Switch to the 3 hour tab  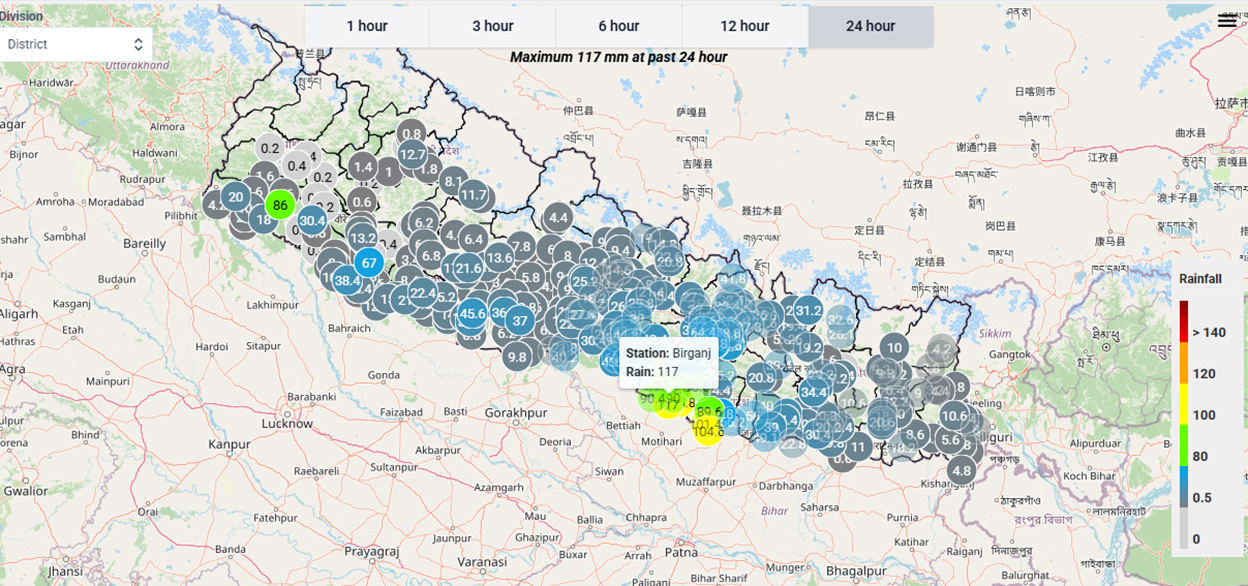pos(493,26)
